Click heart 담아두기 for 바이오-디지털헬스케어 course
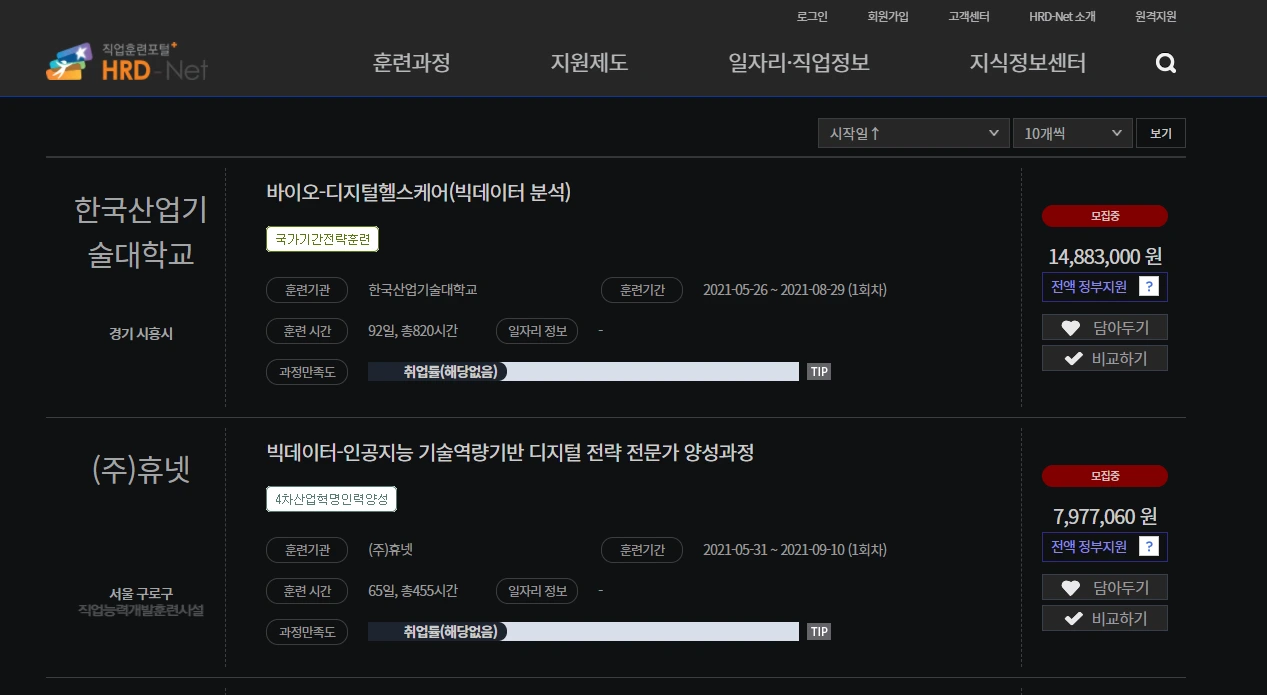The height and width of the screenshot is (695, 1267). (x=1104, y=327)
